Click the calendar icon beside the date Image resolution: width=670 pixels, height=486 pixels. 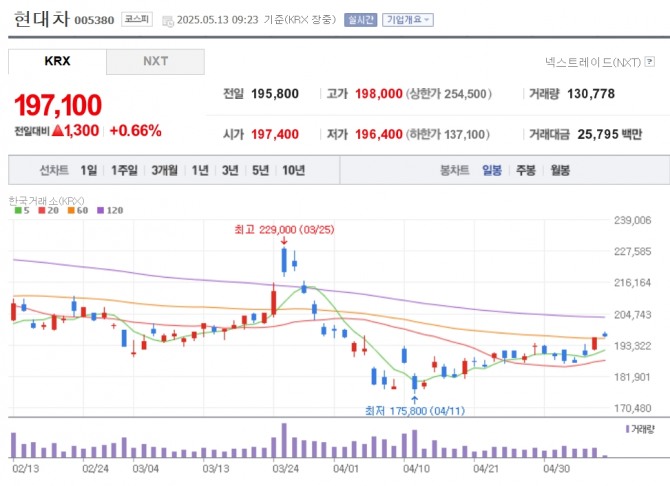168,21
